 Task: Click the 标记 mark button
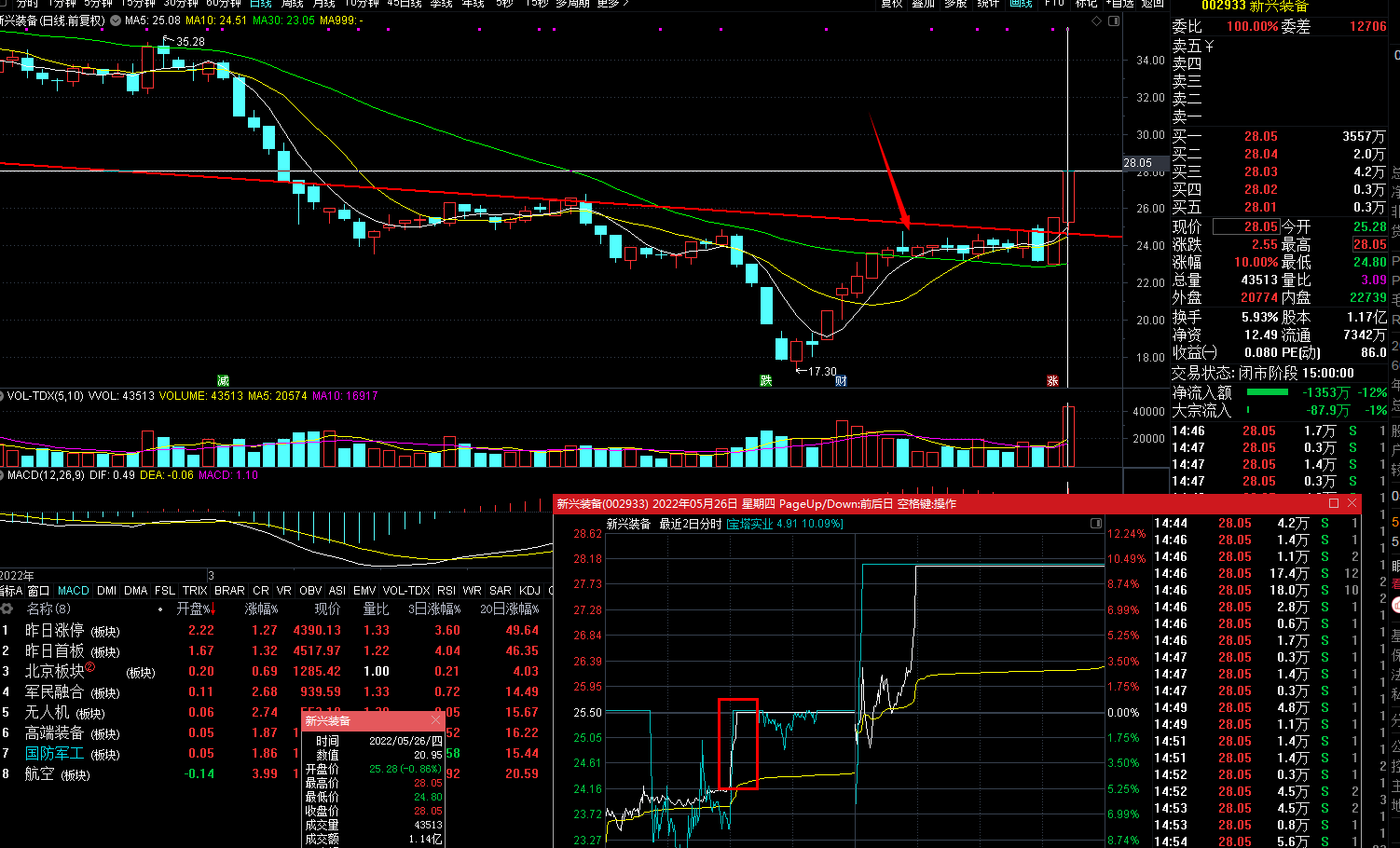(1087, 4)
